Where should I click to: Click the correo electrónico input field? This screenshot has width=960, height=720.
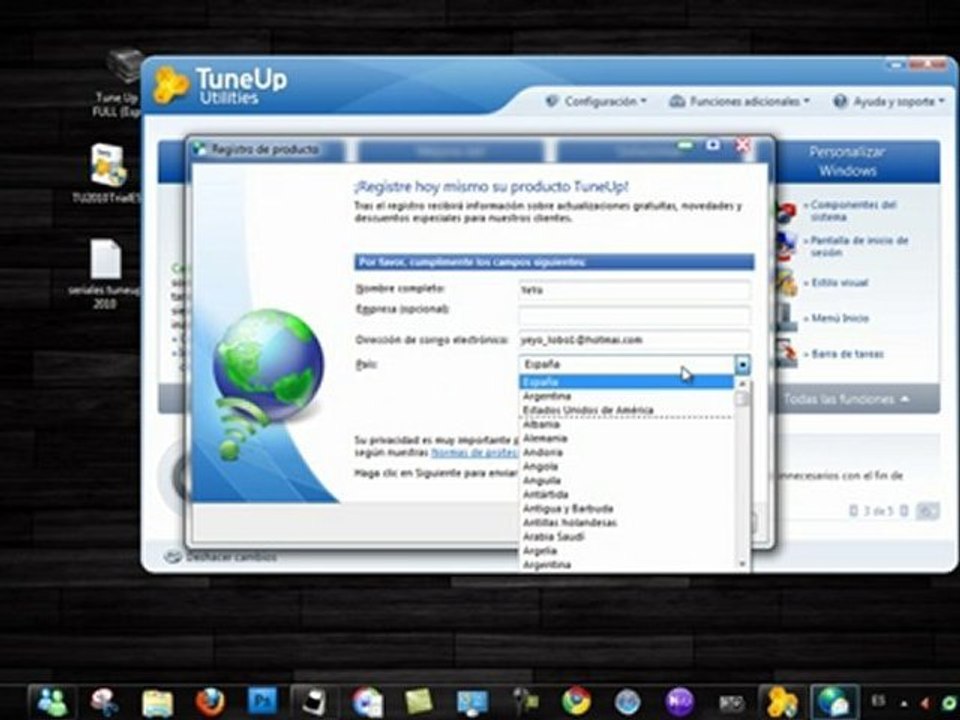point(634,340)
